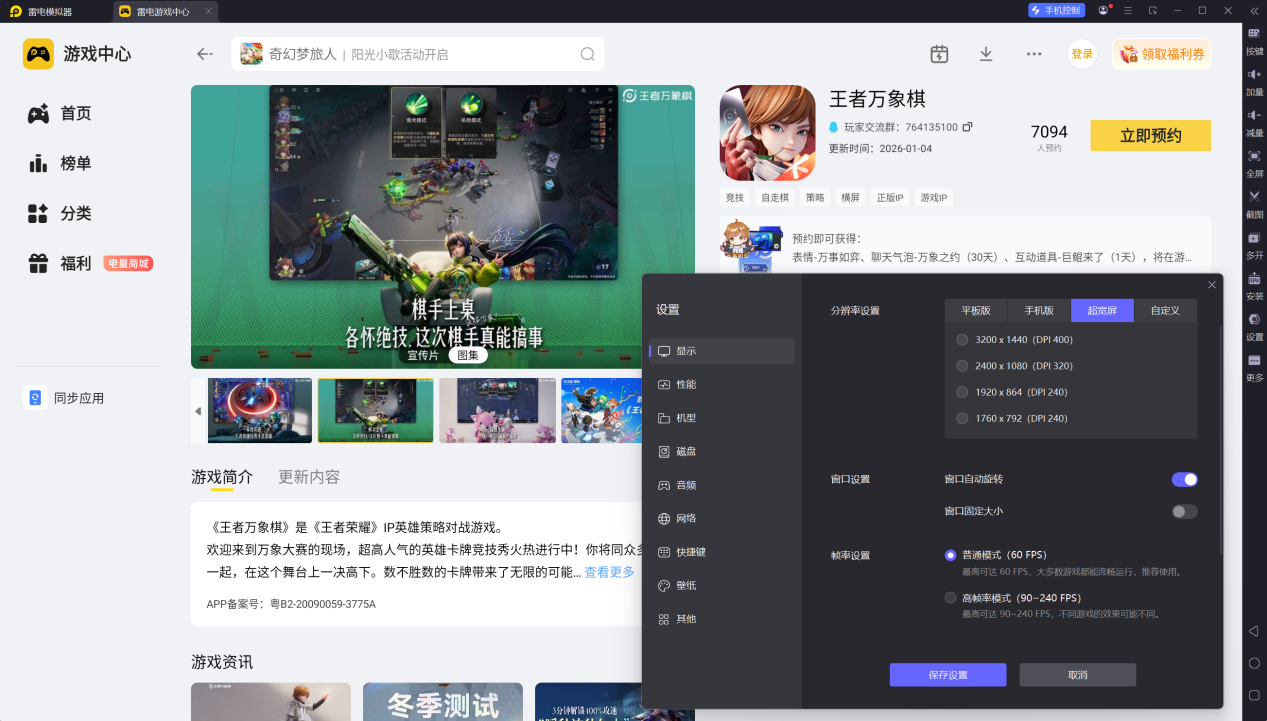Go back with the left arrow
This screenshot has width=1267, height=721.
(x=205, y=54)
